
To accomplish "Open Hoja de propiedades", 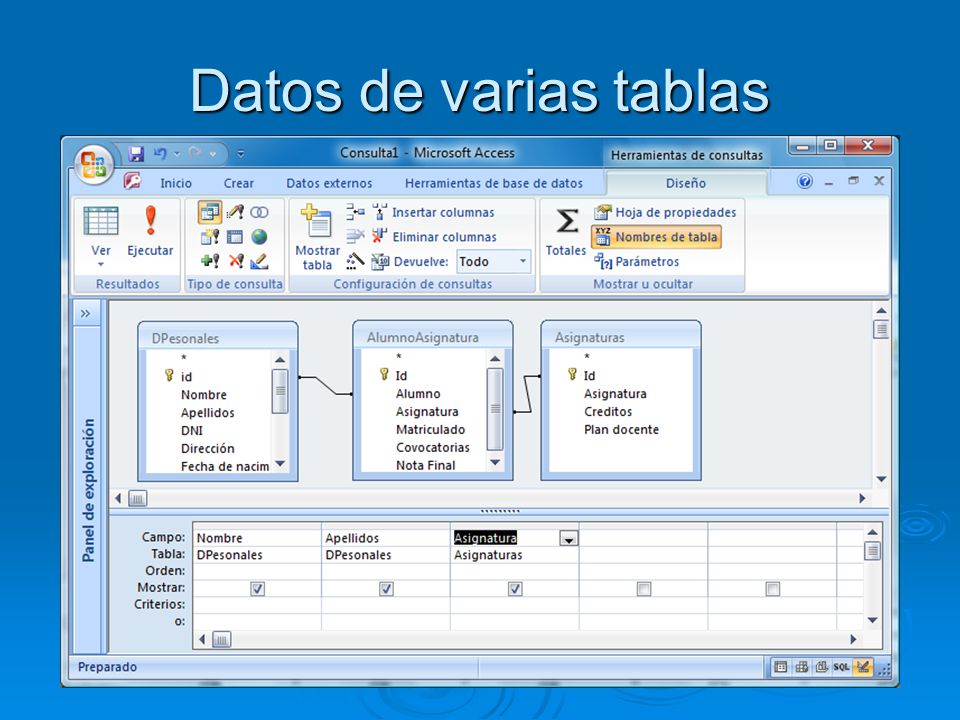I will [665, 212].
